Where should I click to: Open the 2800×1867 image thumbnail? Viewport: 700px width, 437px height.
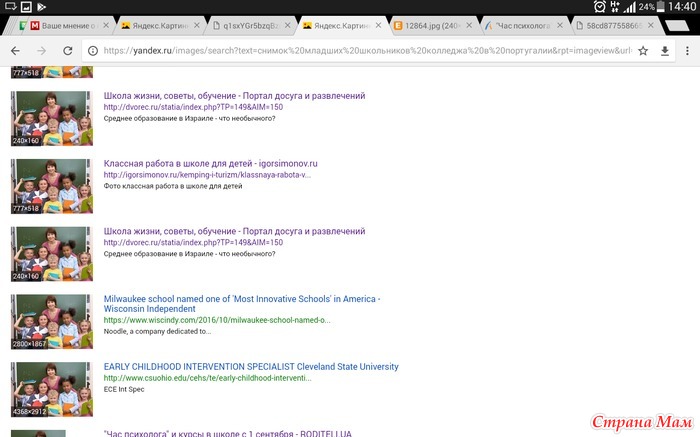pos(52,321)
